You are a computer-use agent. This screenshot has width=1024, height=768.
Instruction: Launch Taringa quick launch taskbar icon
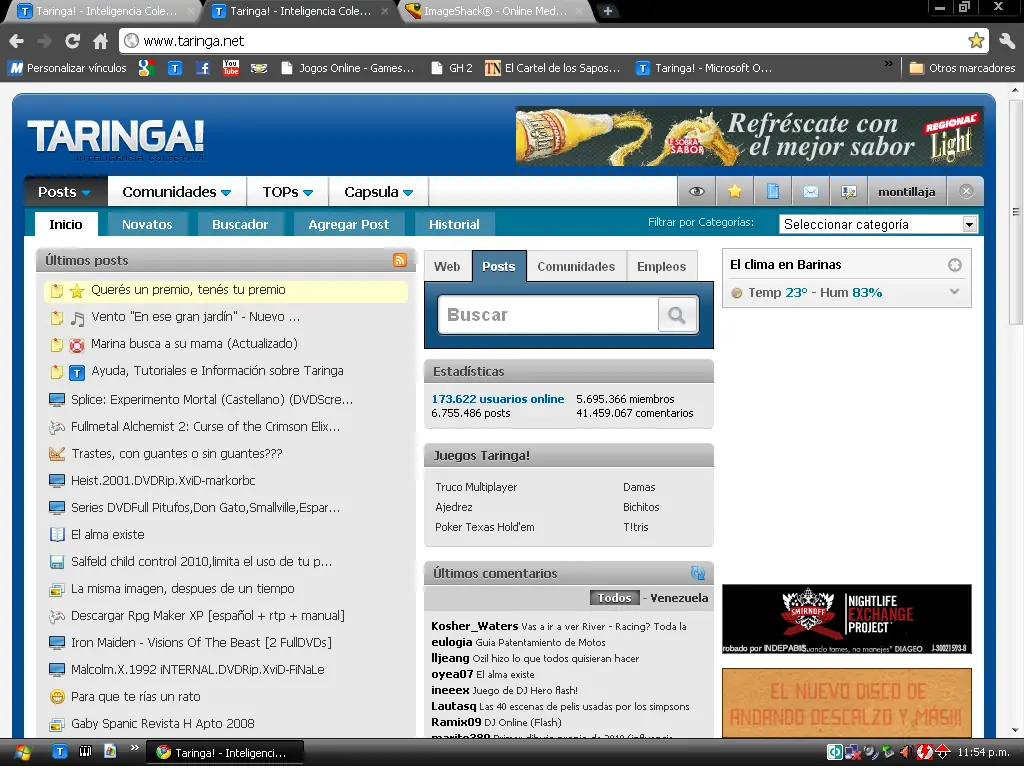click(59, 752)
